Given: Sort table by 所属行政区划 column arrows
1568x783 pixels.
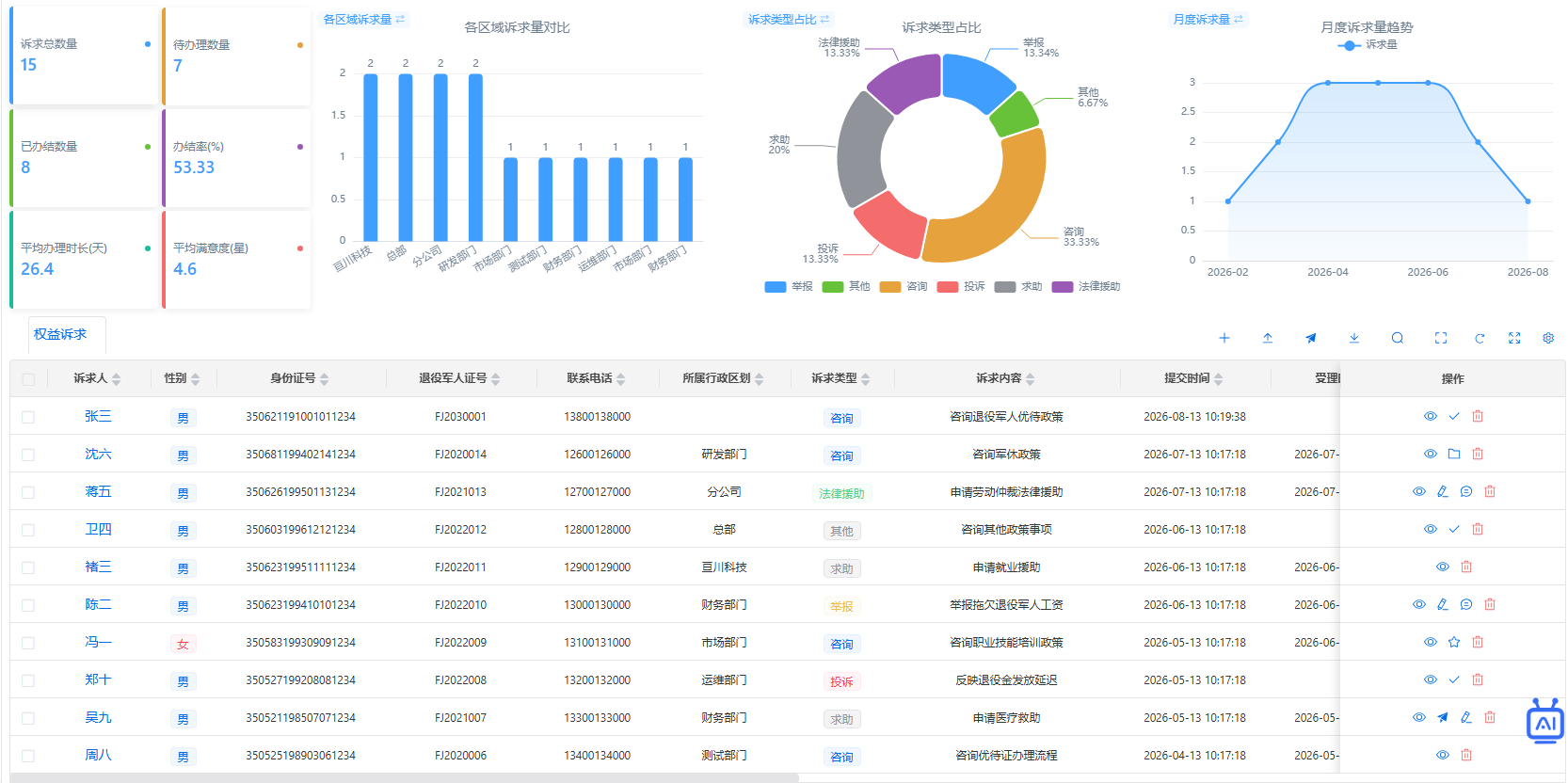Looking at the screenshot, I should [760, 379].
